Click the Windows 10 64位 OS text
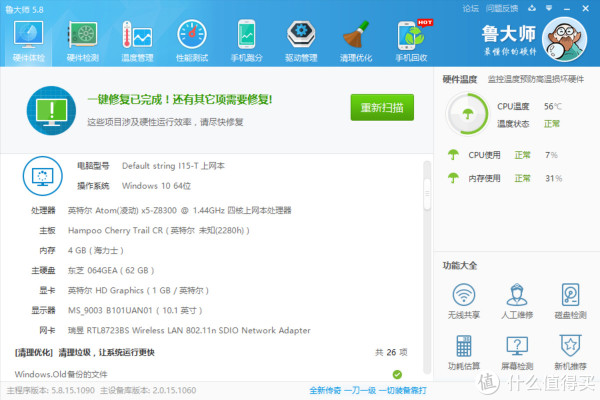 tap(156, 186)
